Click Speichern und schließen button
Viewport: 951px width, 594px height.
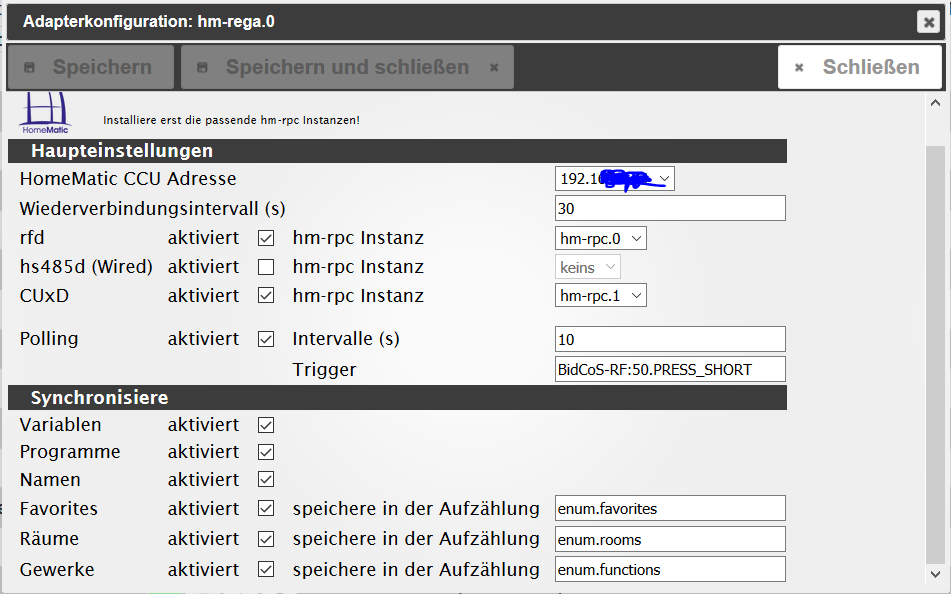[x=346, y=68]
